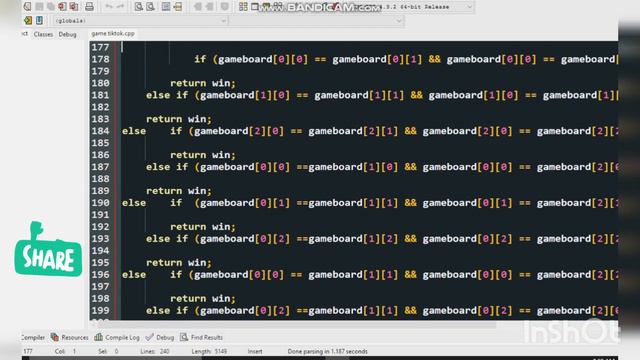Click the greyed shield-shaped toolbar icon
640x360 pixels.
pyautogui.click(x=224, y=7)
